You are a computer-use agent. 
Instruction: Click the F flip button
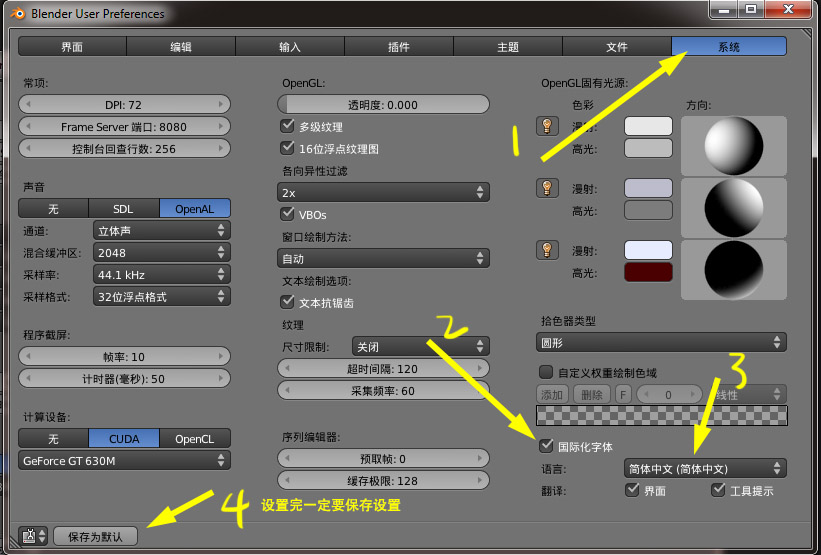[x=623, y=394]
